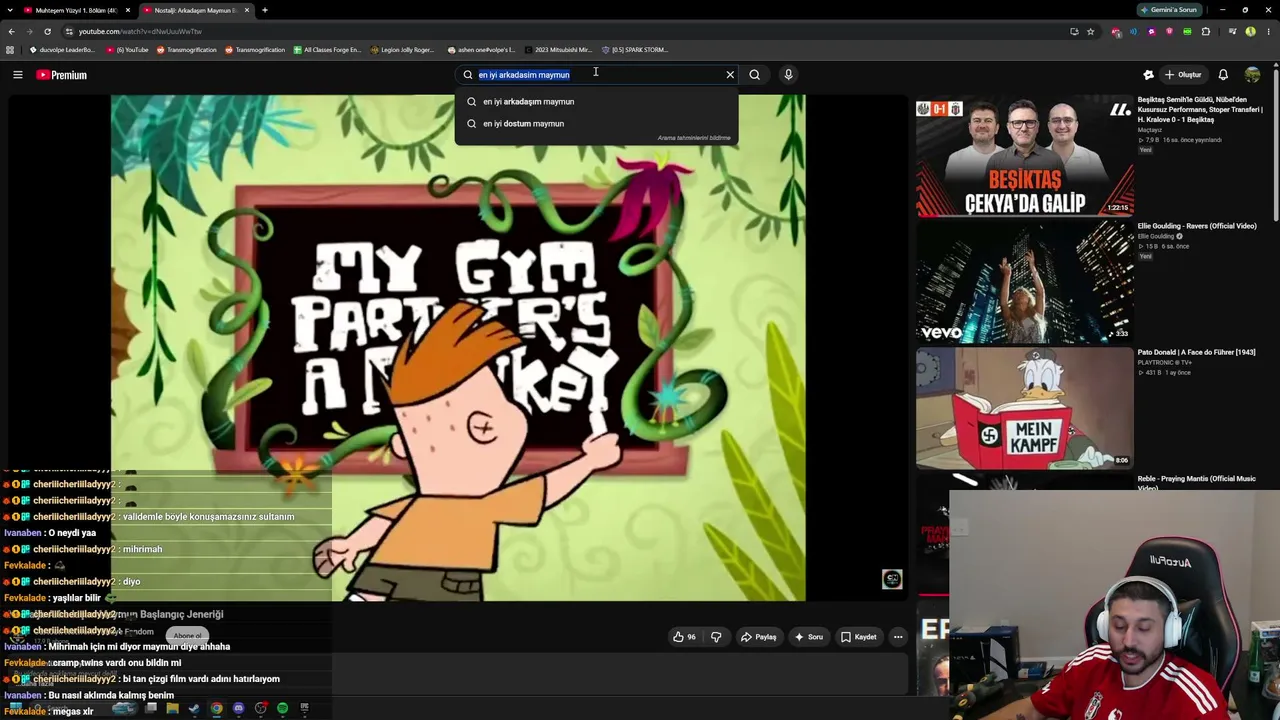Open Chrome profile avatar
Image resolution: width=1280 pixels, height=720 pixels.
[1250, 31]
